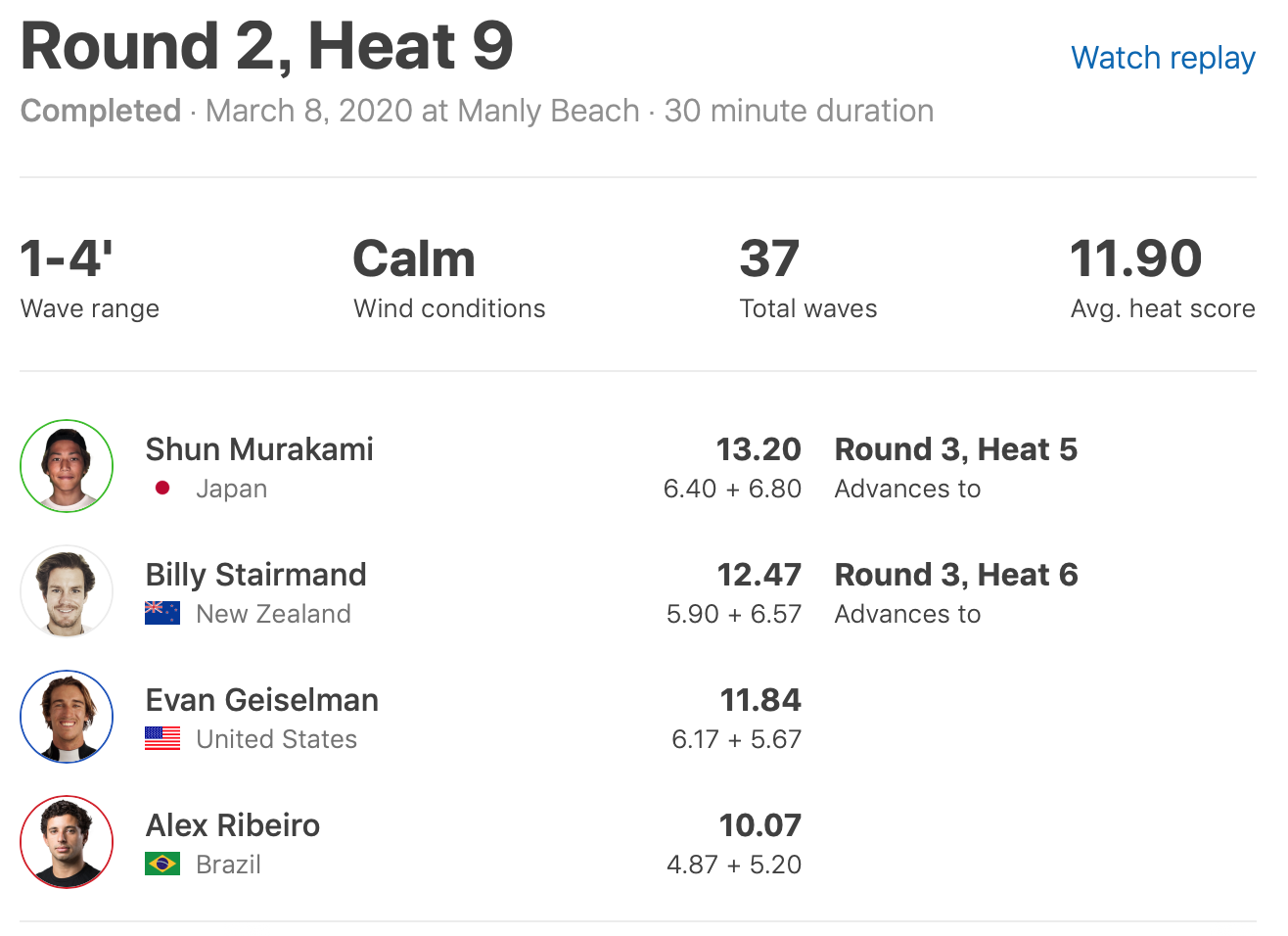Click the Round 2, Heat 9 heading
Viewport: 1288px width, 936px height.
(266, 47)
